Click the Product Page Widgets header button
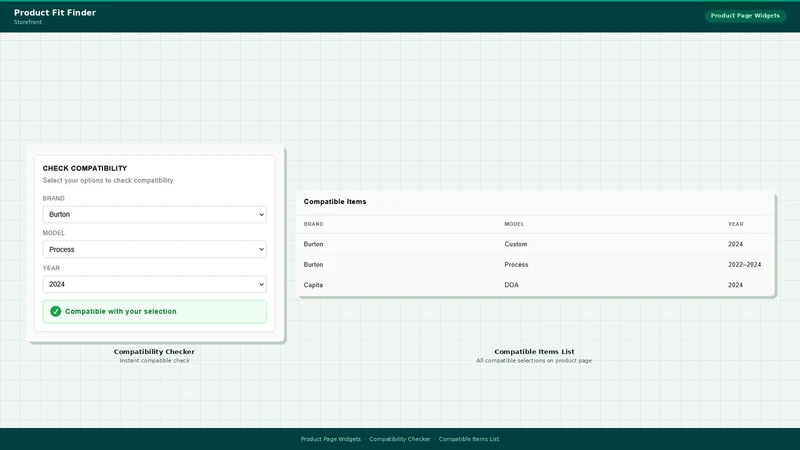The image size is (800, 450). pos(745,16)
